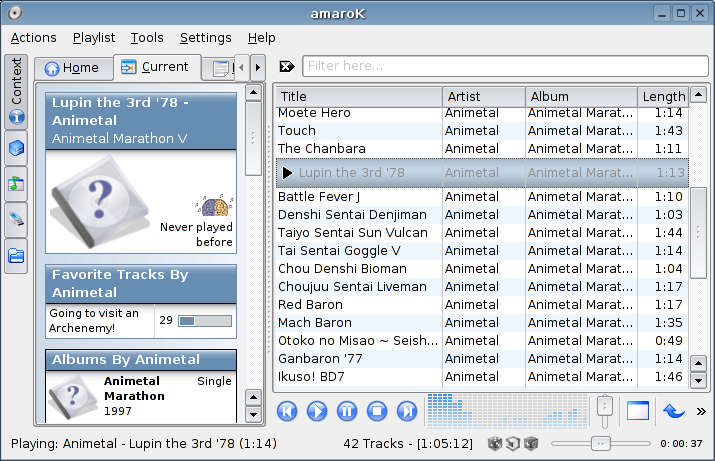Switch to Current context tab

coord(157,67)
